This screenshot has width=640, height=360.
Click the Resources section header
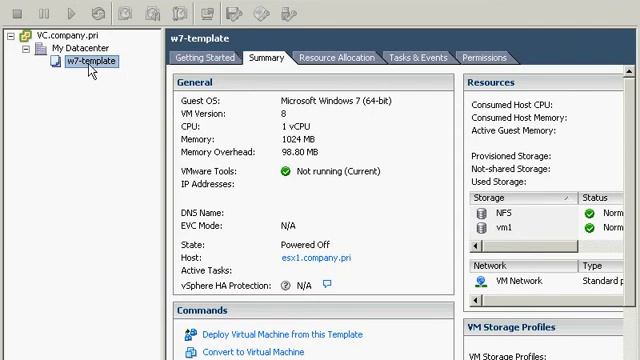click(x=544, y=82)
